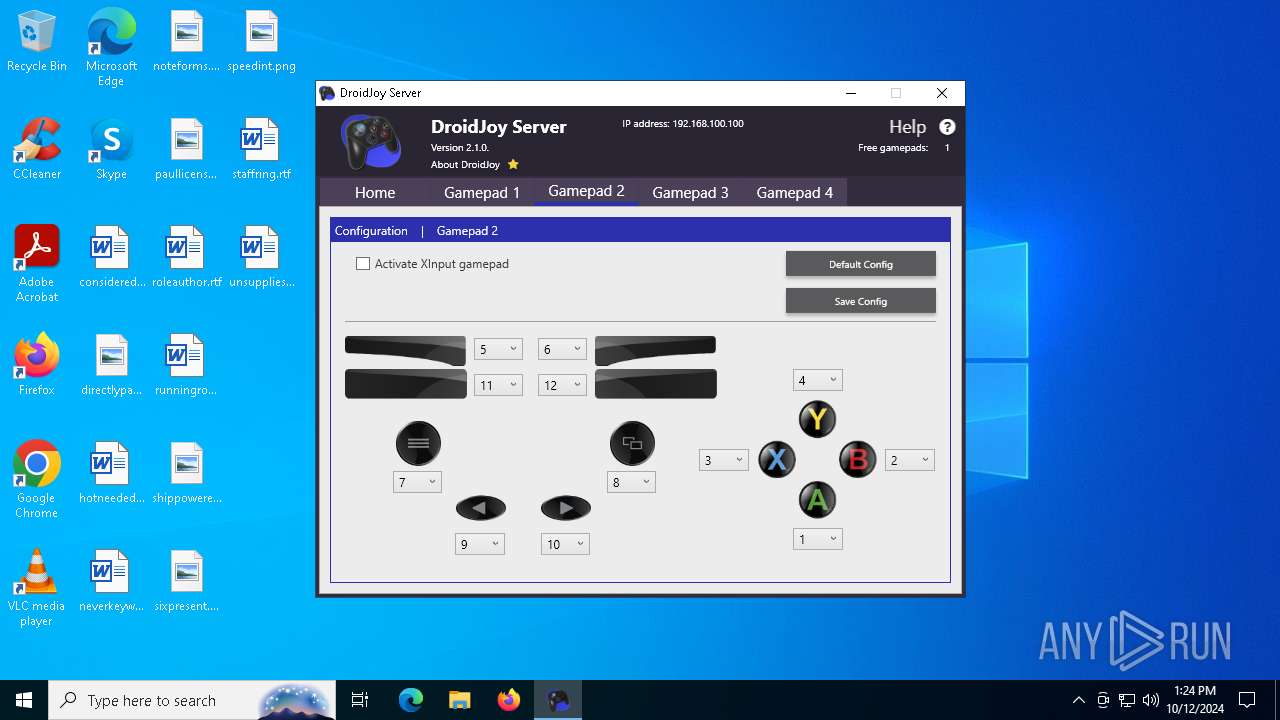
Task: Click the taskbar clock showing 1:24 PM
Action: 1195,700
